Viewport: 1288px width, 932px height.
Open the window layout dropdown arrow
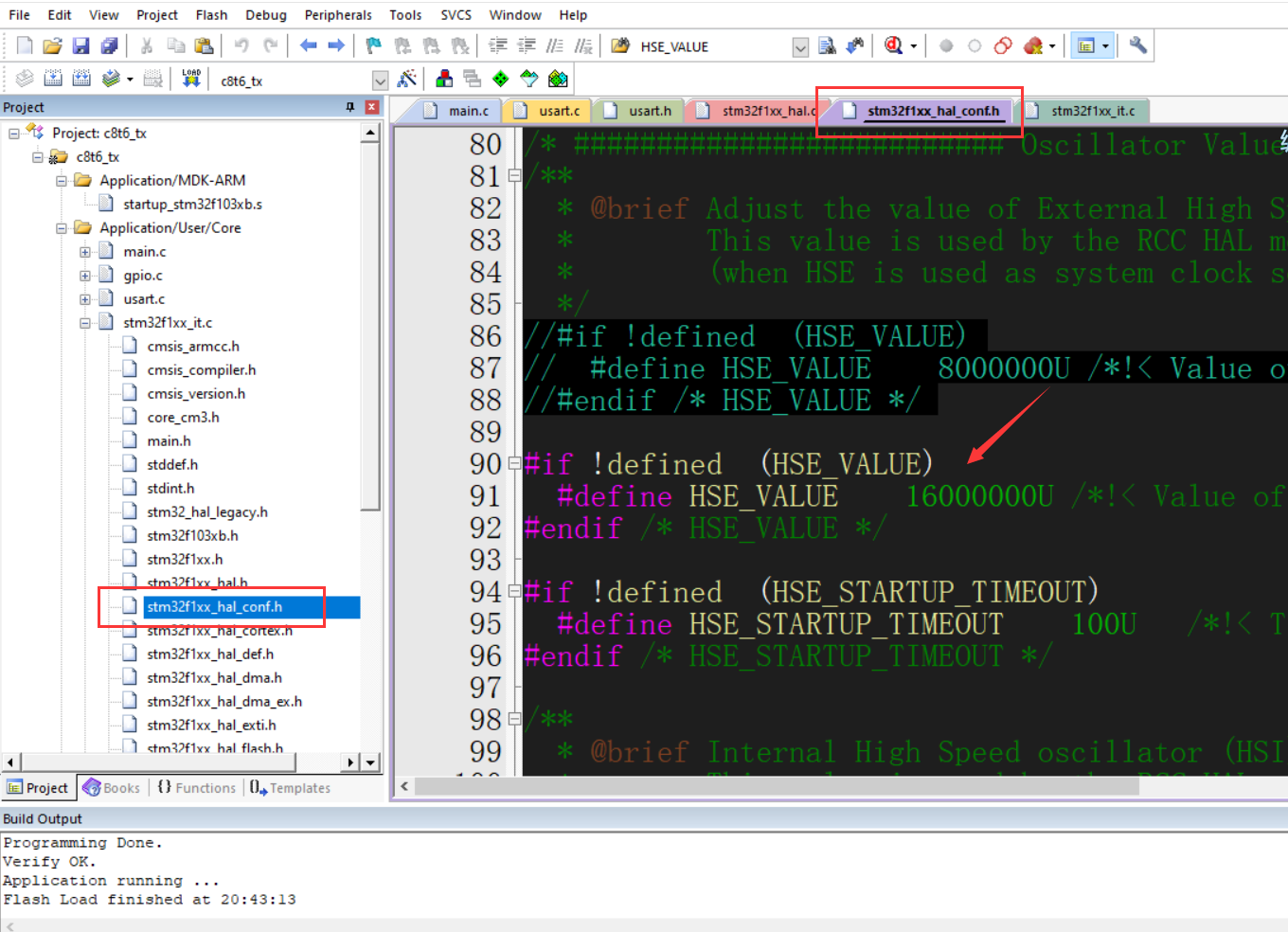tap(1105, 45)
